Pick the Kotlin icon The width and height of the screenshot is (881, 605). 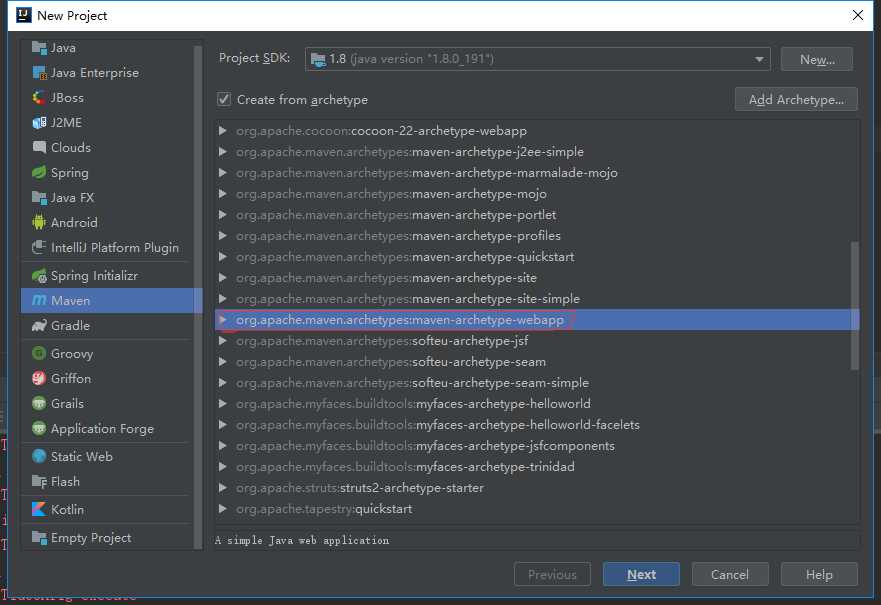tap(39, 510)
